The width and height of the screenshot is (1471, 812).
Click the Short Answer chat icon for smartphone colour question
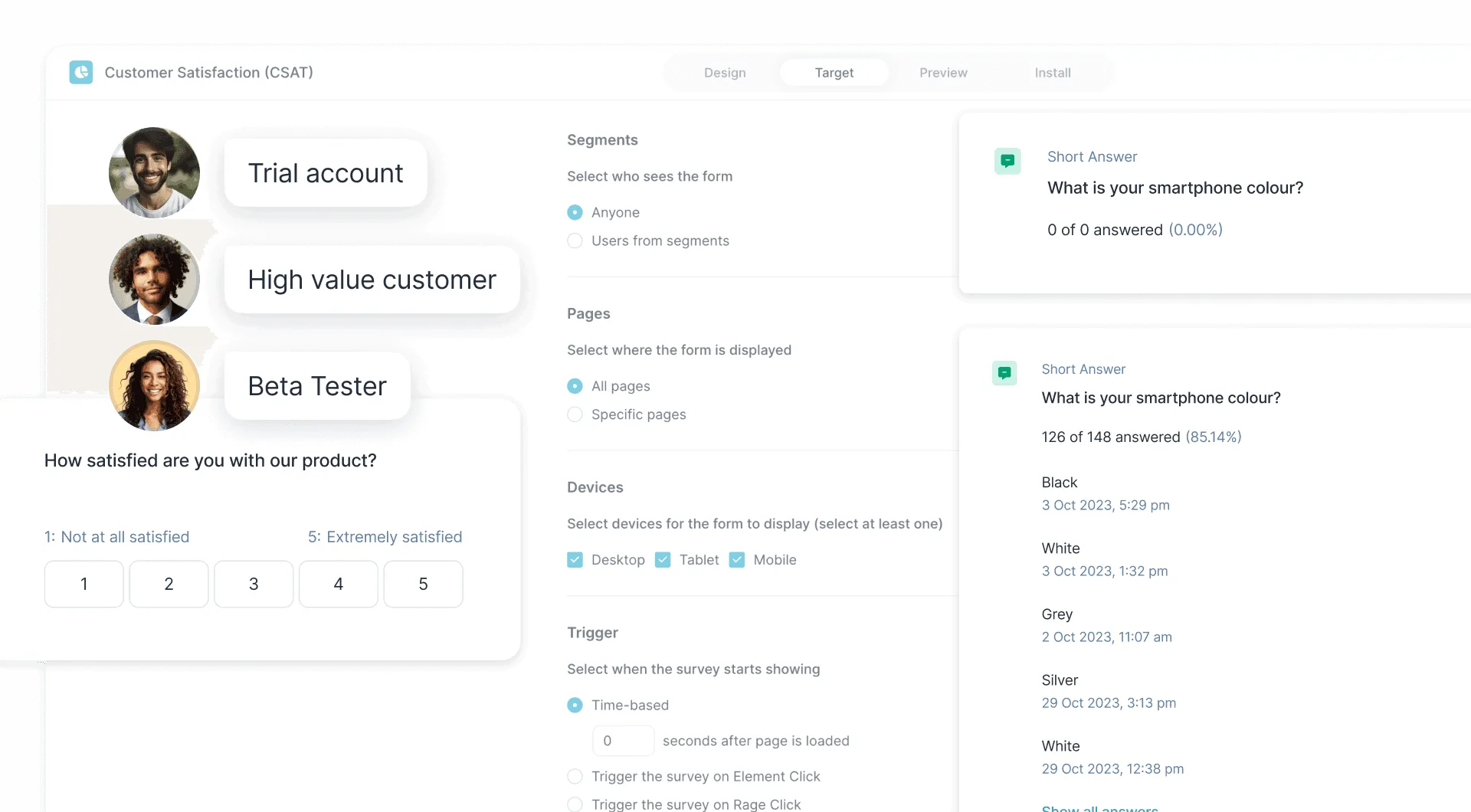coord(1008,161)
